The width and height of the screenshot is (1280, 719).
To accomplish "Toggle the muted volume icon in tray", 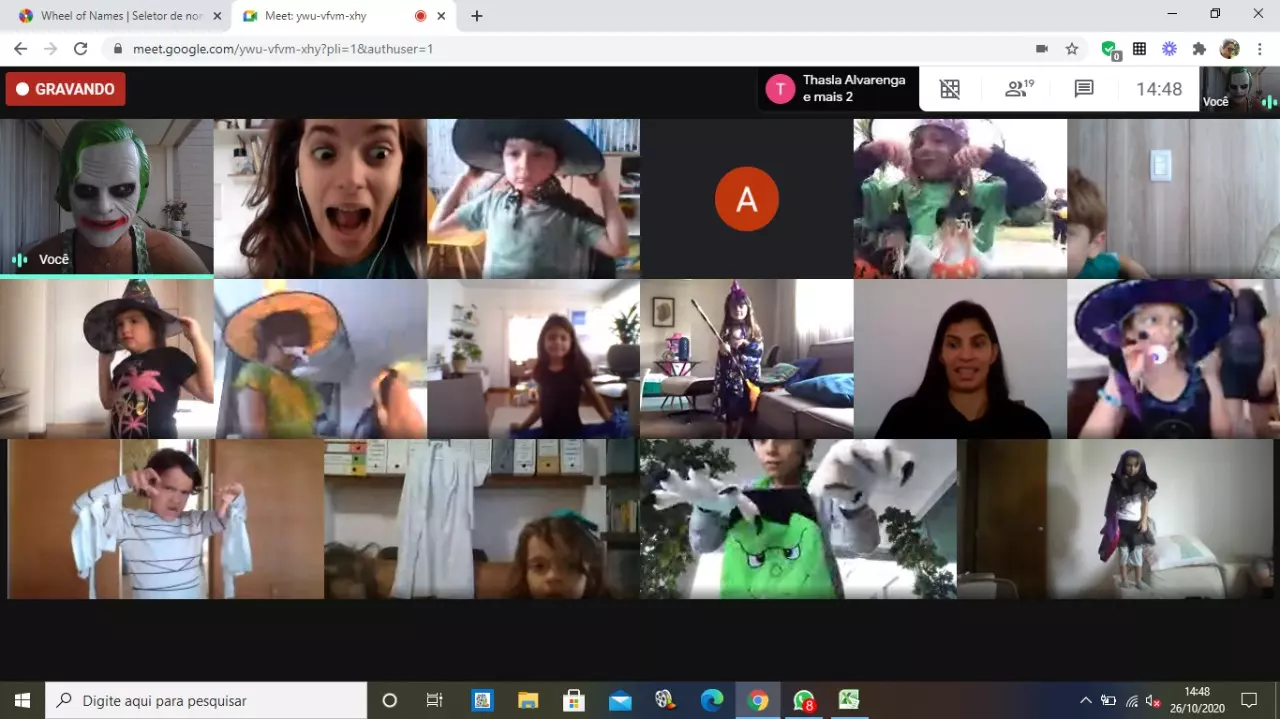I will point(1153,700).
